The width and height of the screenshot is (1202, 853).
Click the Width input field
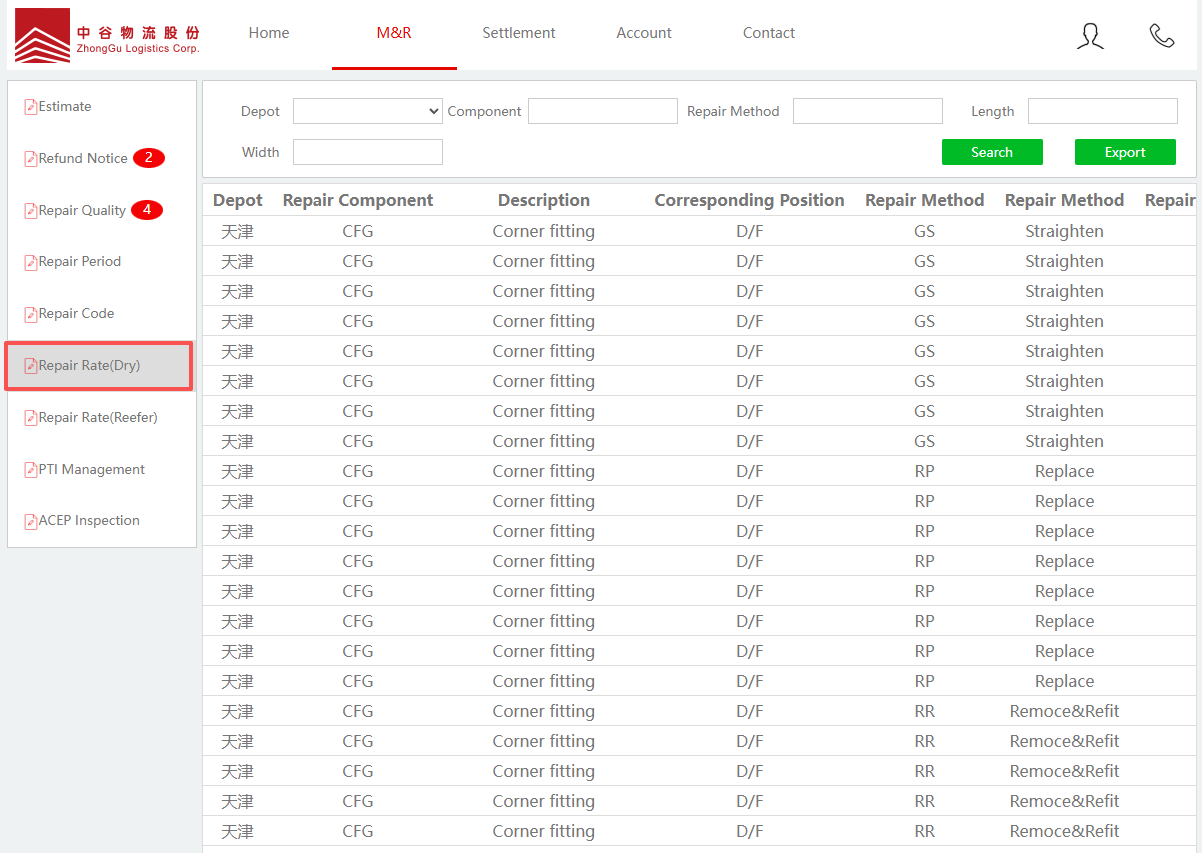(367, 152)
